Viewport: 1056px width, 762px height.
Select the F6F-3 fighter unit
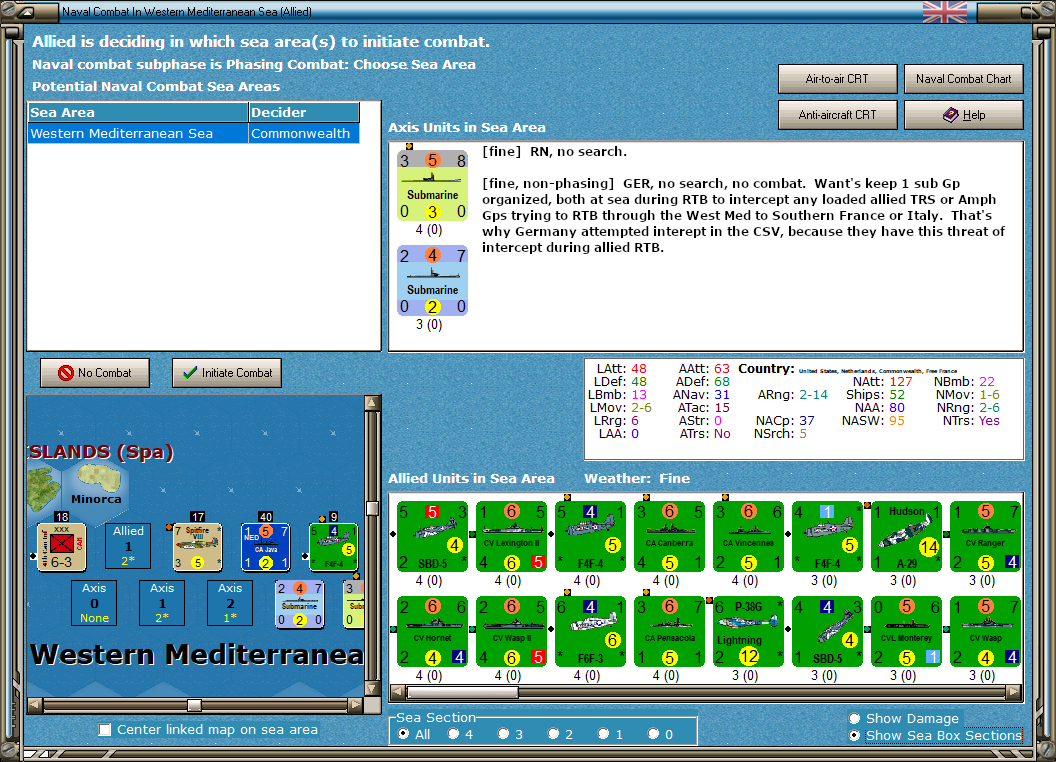[x=591, y=631]
